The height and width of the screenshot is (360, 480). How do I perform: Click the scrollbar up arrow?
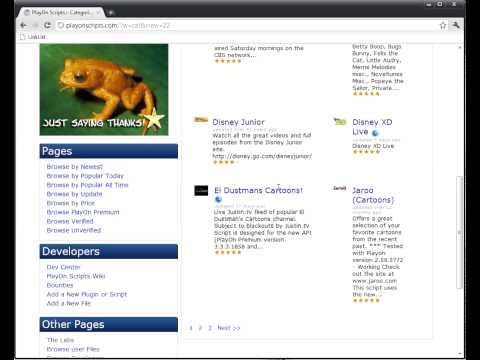(x=460, y=48)
